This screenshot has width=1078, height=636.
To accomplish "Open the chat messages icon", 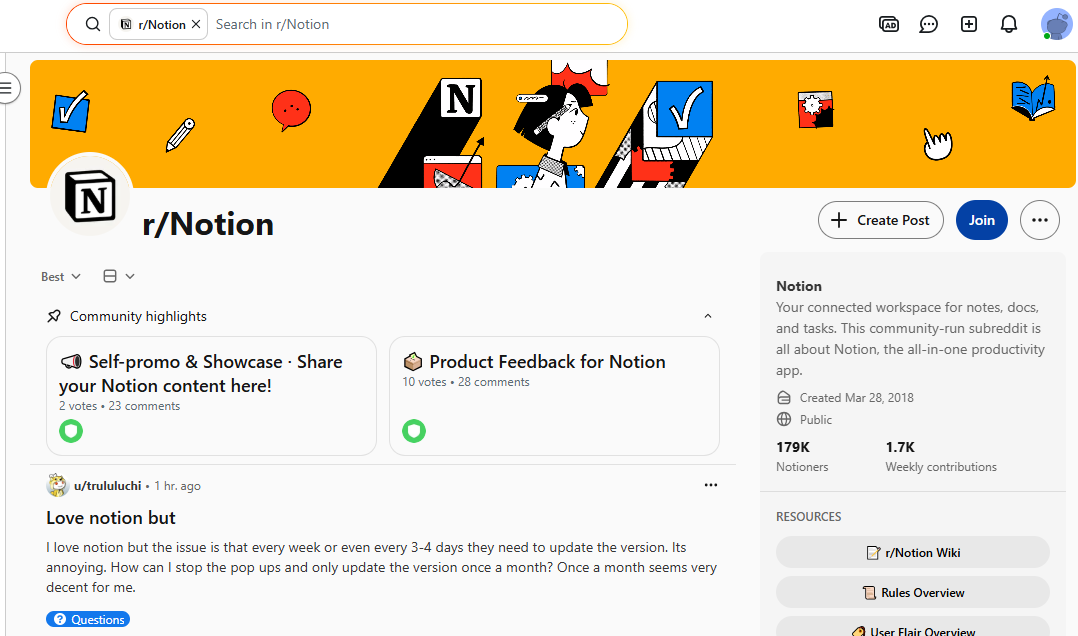I will [929, 24].
